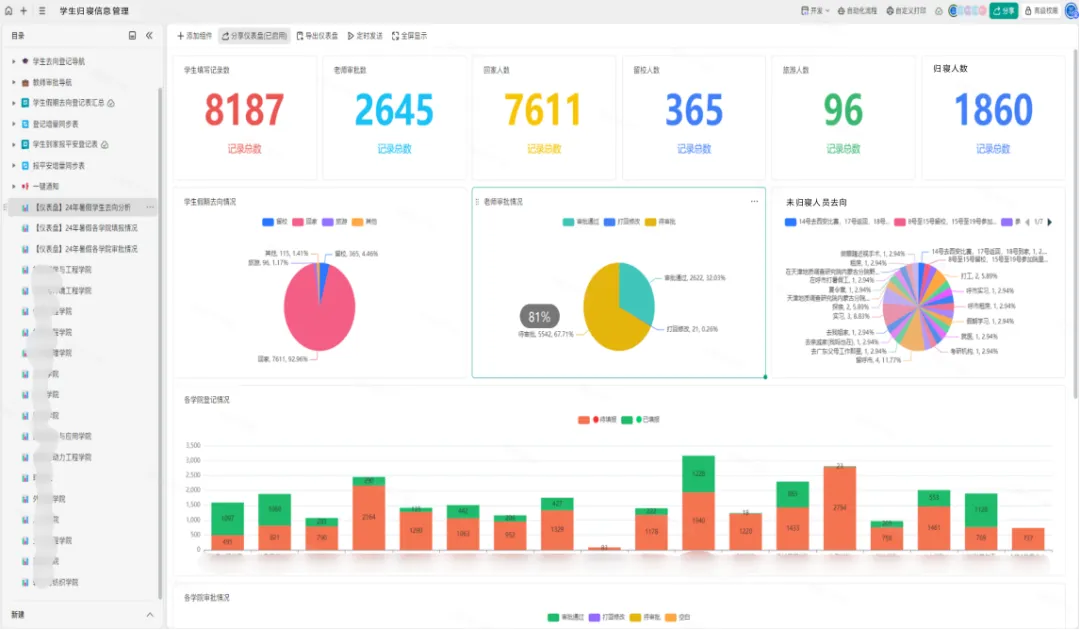The width and height of the screenshot is (1080, 630).
Task: Open the user profile avatar at top right
Action: coord(1072,11)
